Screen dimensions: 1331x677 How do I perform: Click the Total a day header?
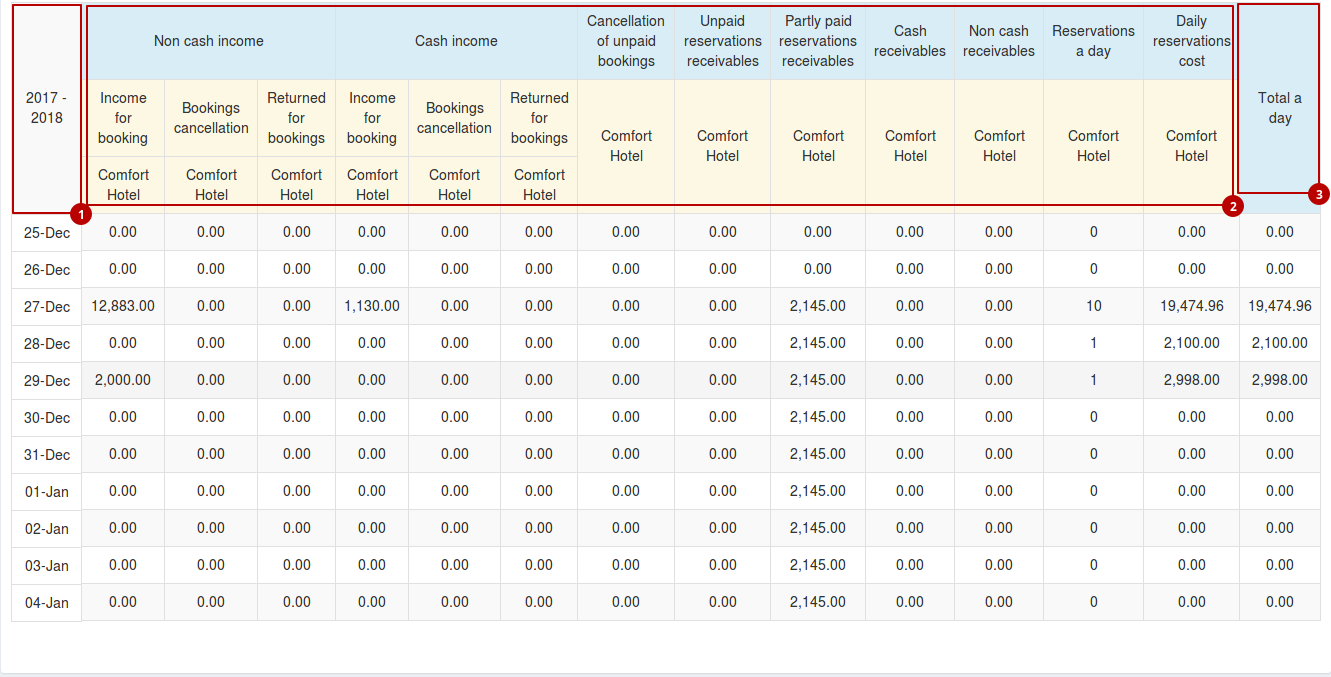[1280, 108]
